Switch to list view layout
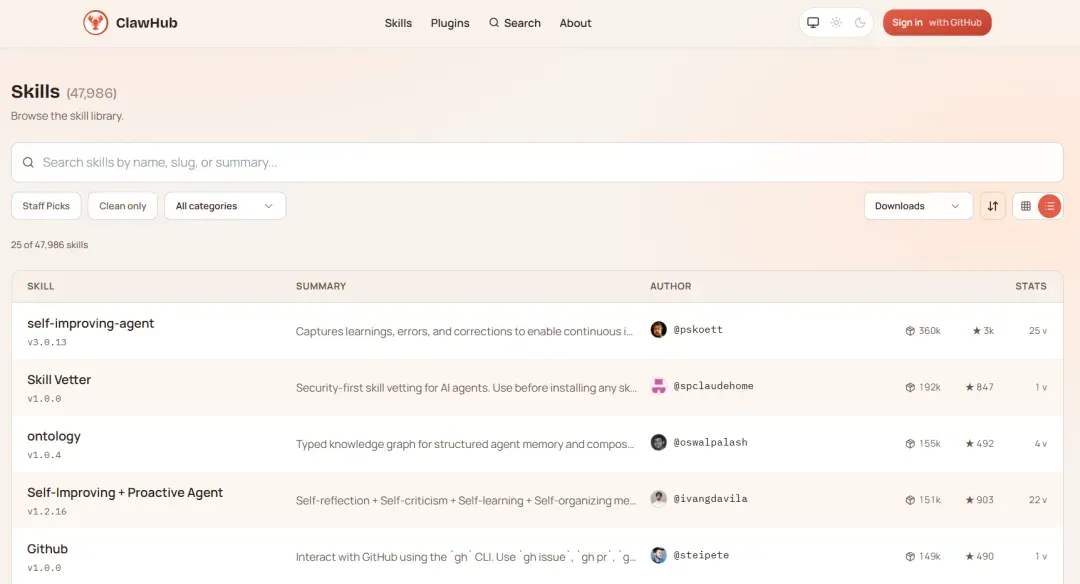The image size is (1080, 584). coord(1049,206)
